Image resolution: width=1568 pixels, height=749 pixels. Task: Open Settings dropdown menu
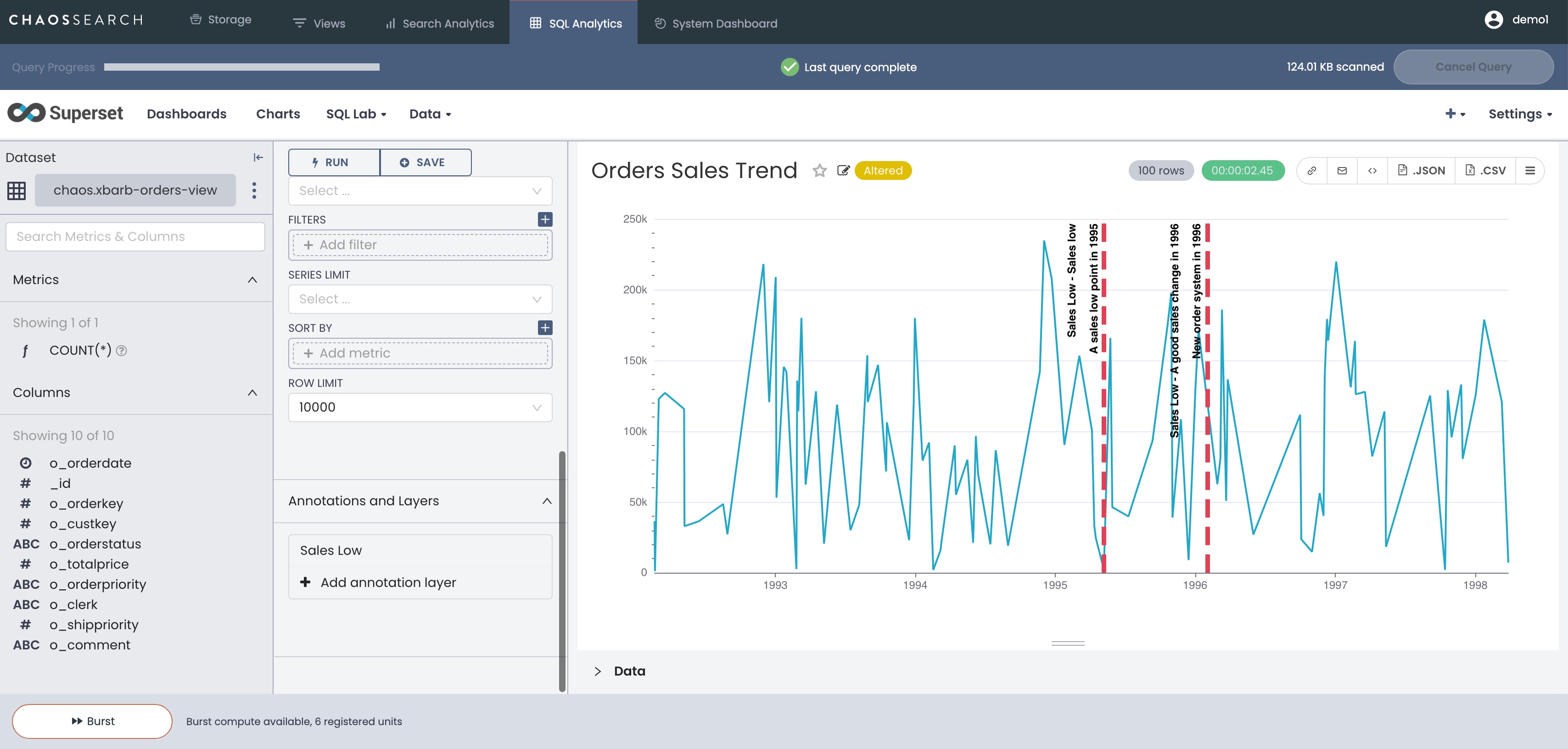coord(1520,114)
